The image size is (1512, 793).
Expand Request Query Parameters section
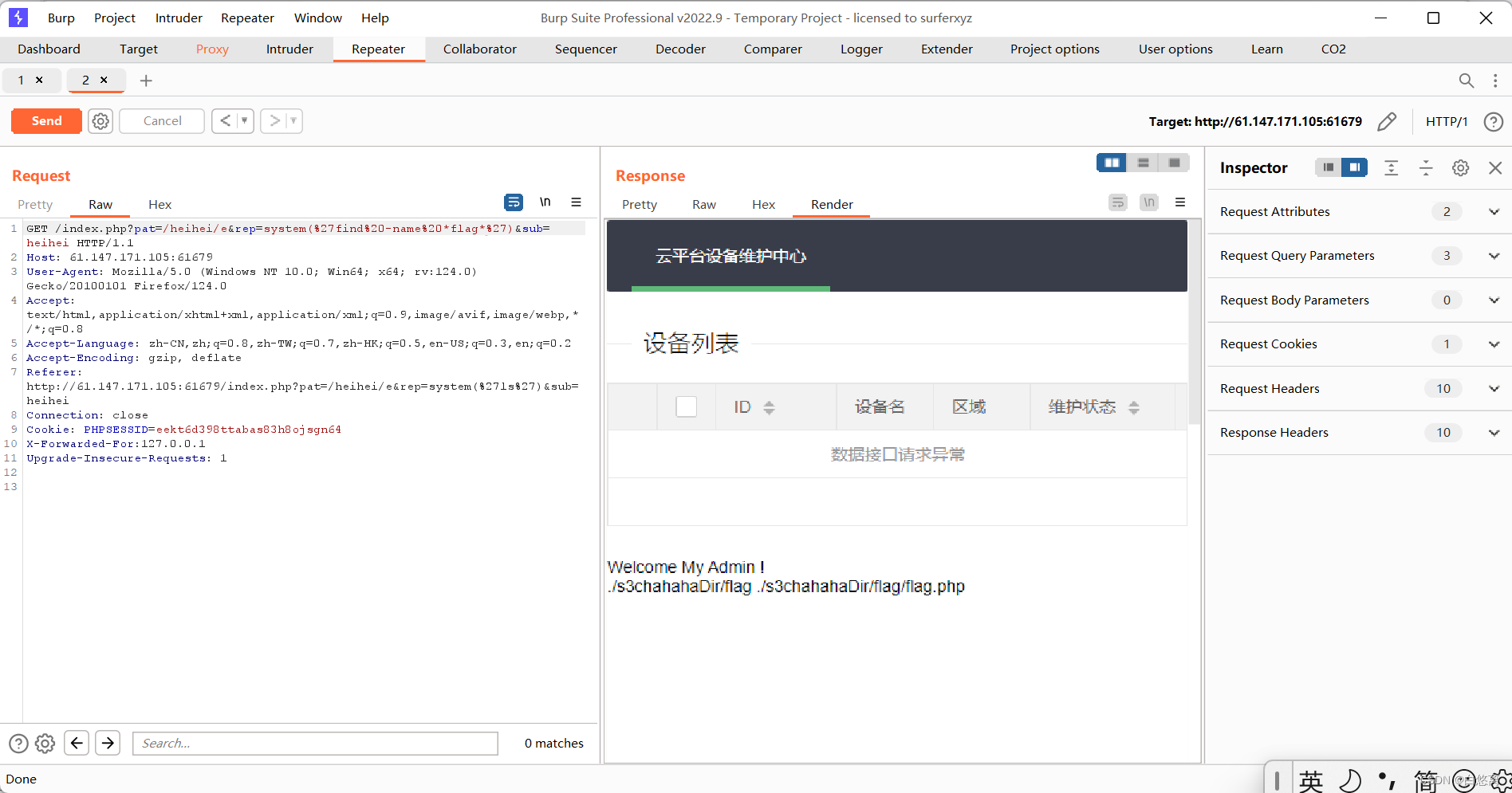[x=1494, y=256]
